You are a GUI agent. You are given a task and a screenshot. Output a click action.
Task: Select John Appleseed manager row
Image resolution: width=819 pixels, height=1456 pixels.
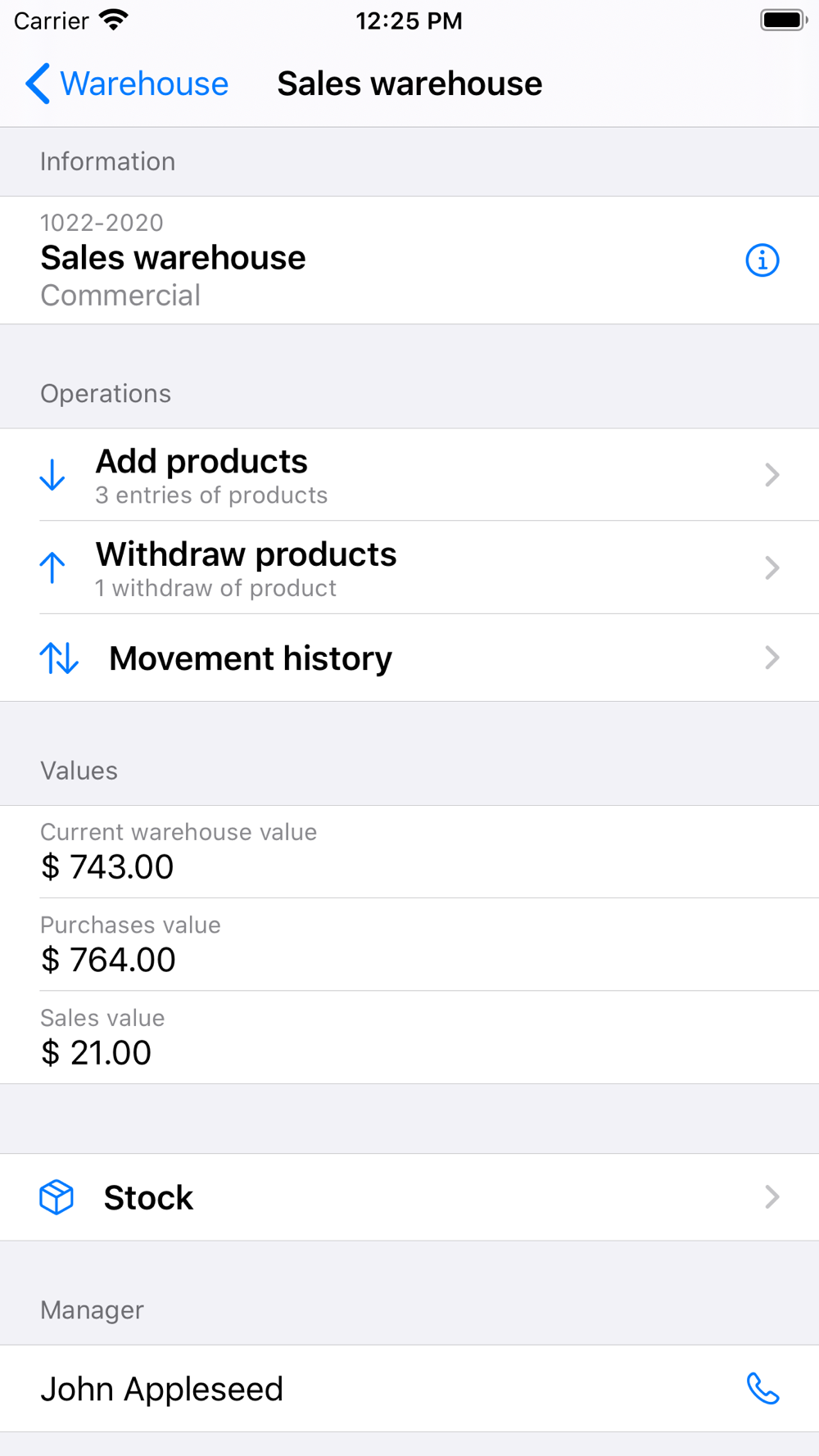pos(409,1389)
